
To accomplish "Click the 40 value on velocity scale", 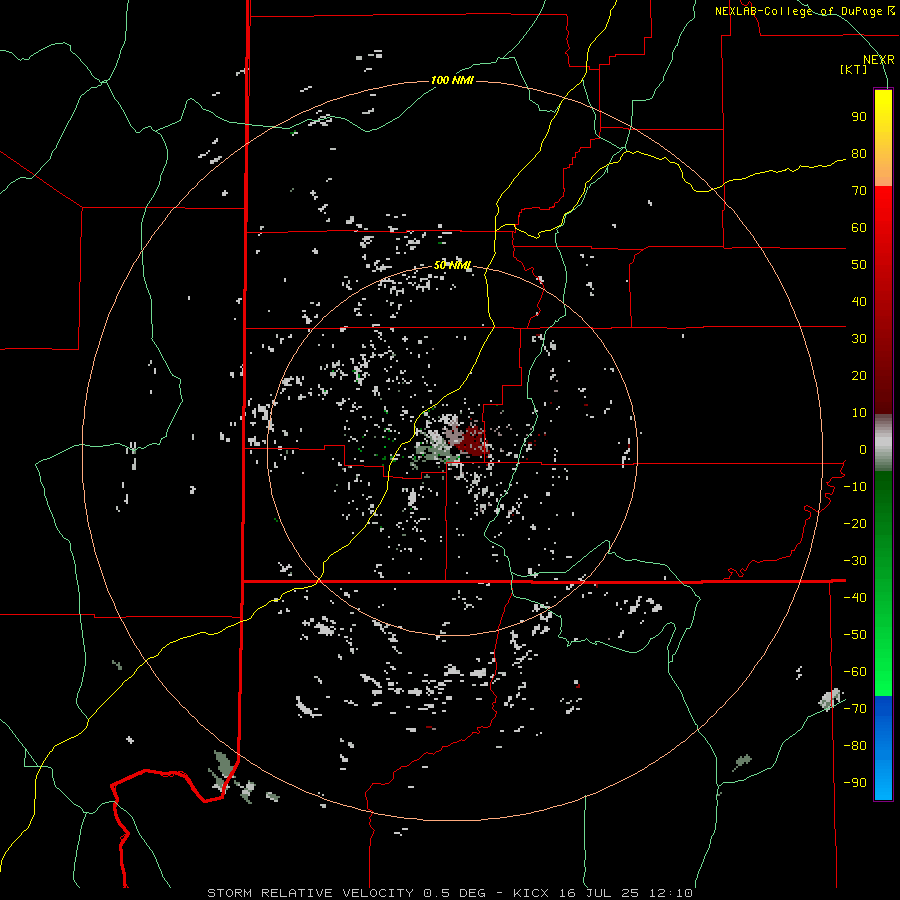I will click(x=859, y=302).
